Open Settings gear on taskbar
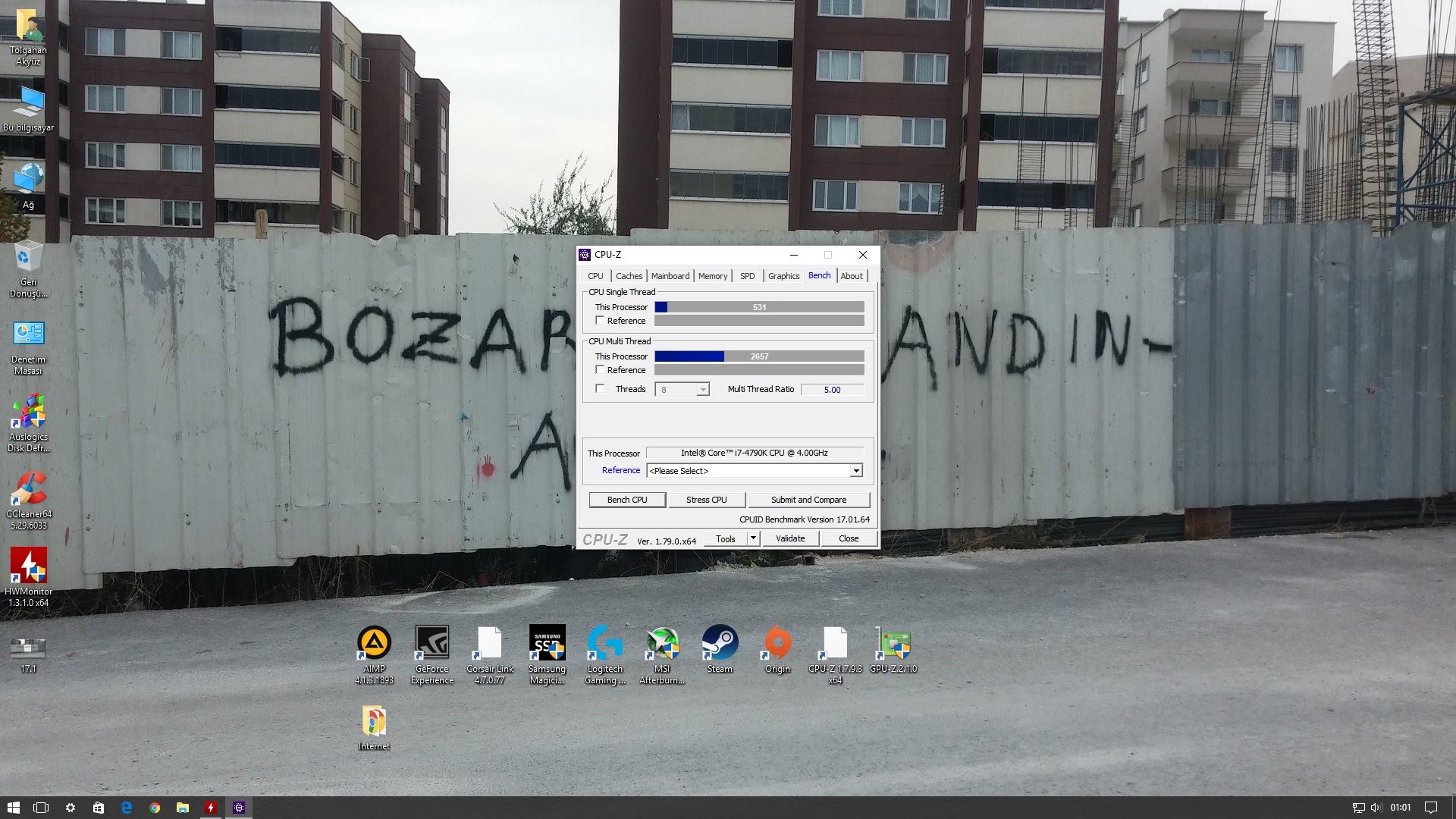Viewport: 1456px width, 819px height. 70,808
